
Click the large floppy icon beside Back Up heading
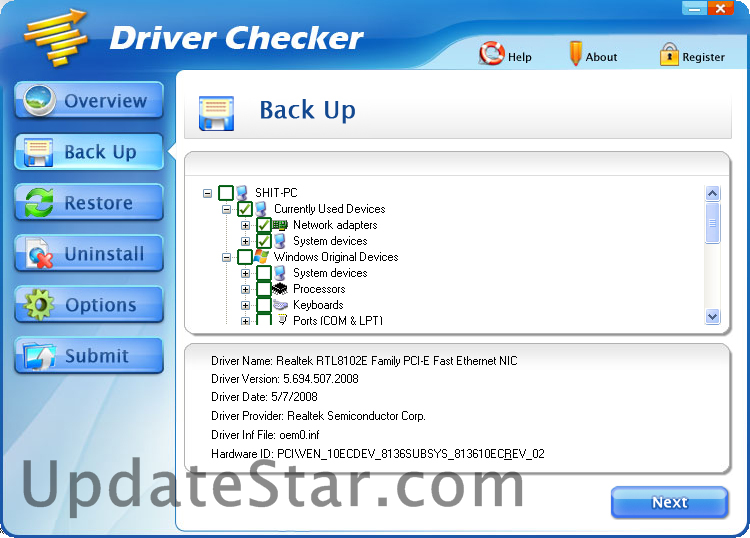pyautogui.click(x=216, y=113)
